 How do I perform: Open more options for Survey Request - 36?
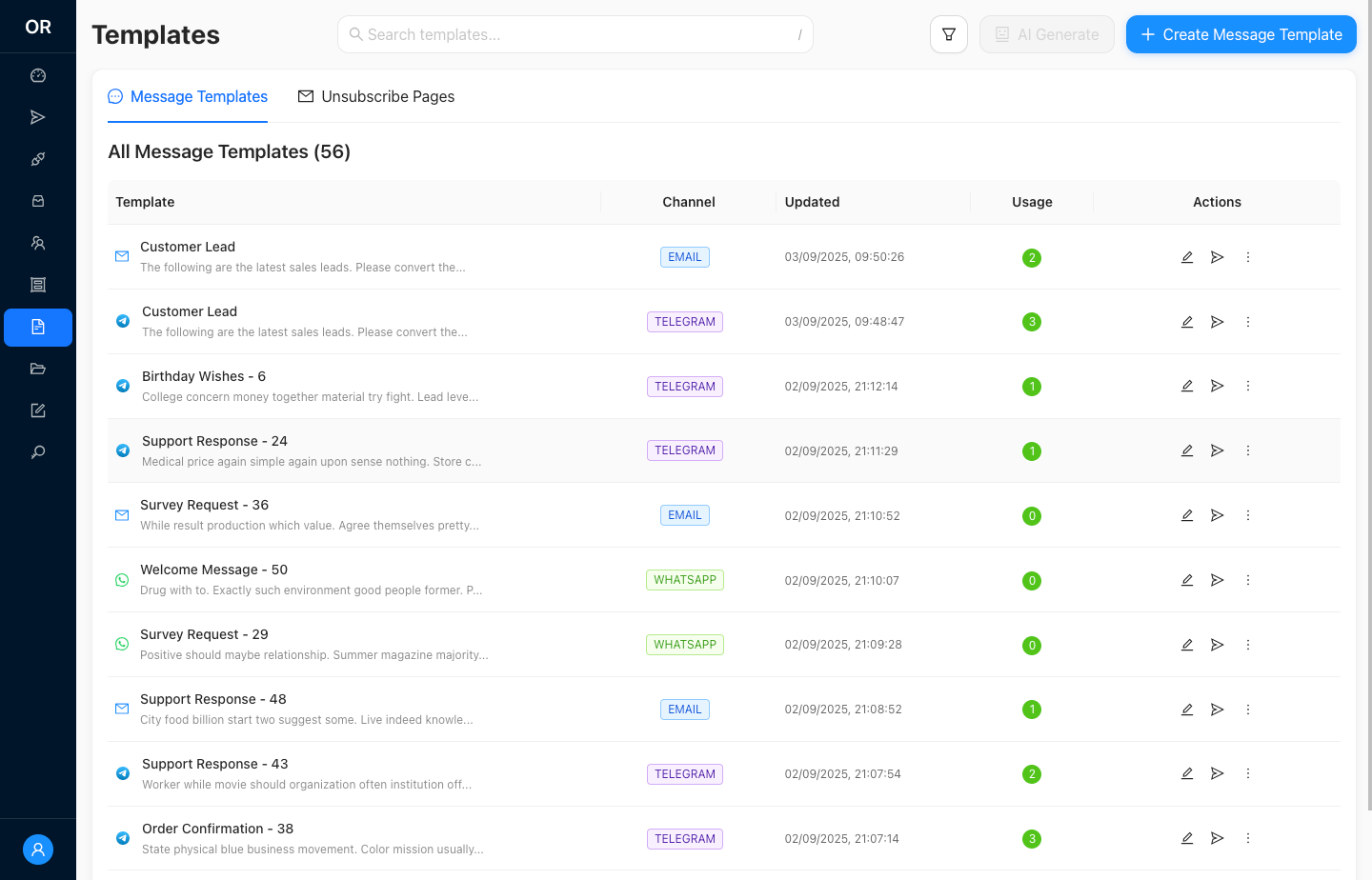pyautogui.click(x=1247, y=515)
